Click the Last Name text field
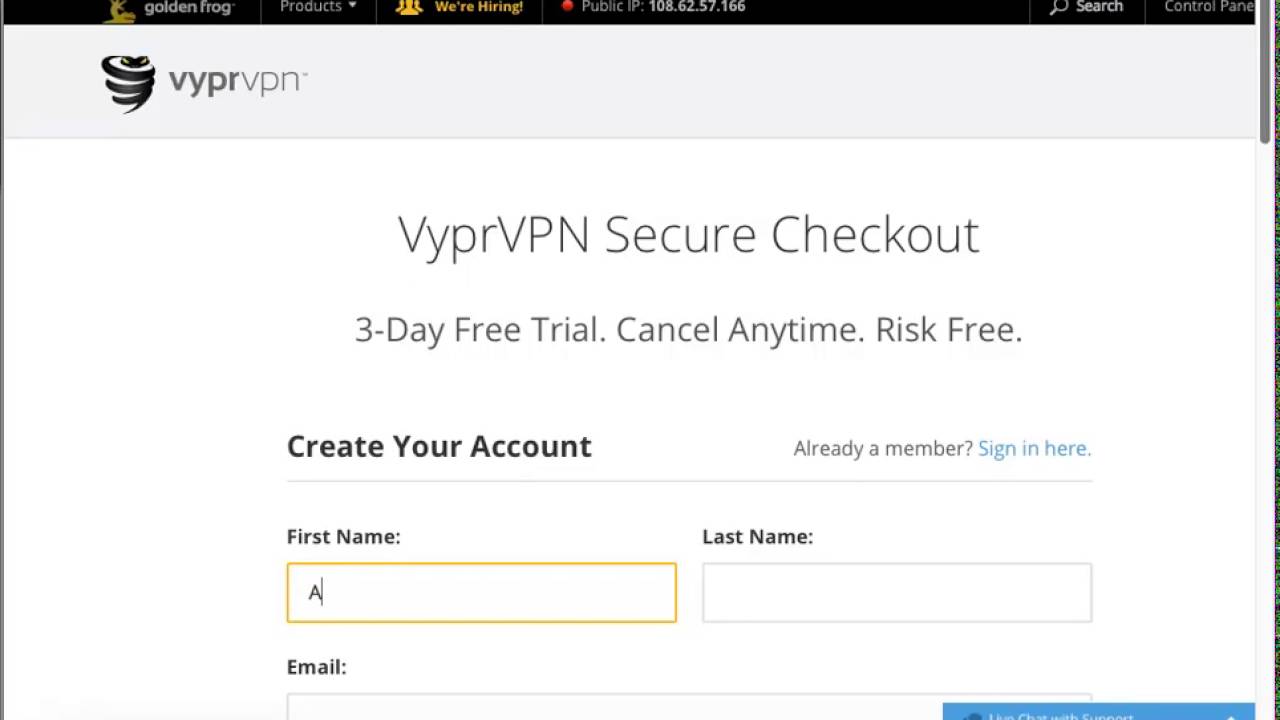This screenshot has width=1280, height=720. [x=896, y=593]
